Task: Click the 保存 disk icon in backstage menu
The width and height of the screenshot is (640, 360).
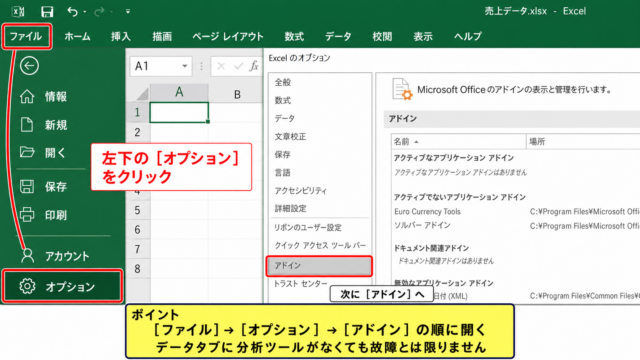Action: pos(27,187)
